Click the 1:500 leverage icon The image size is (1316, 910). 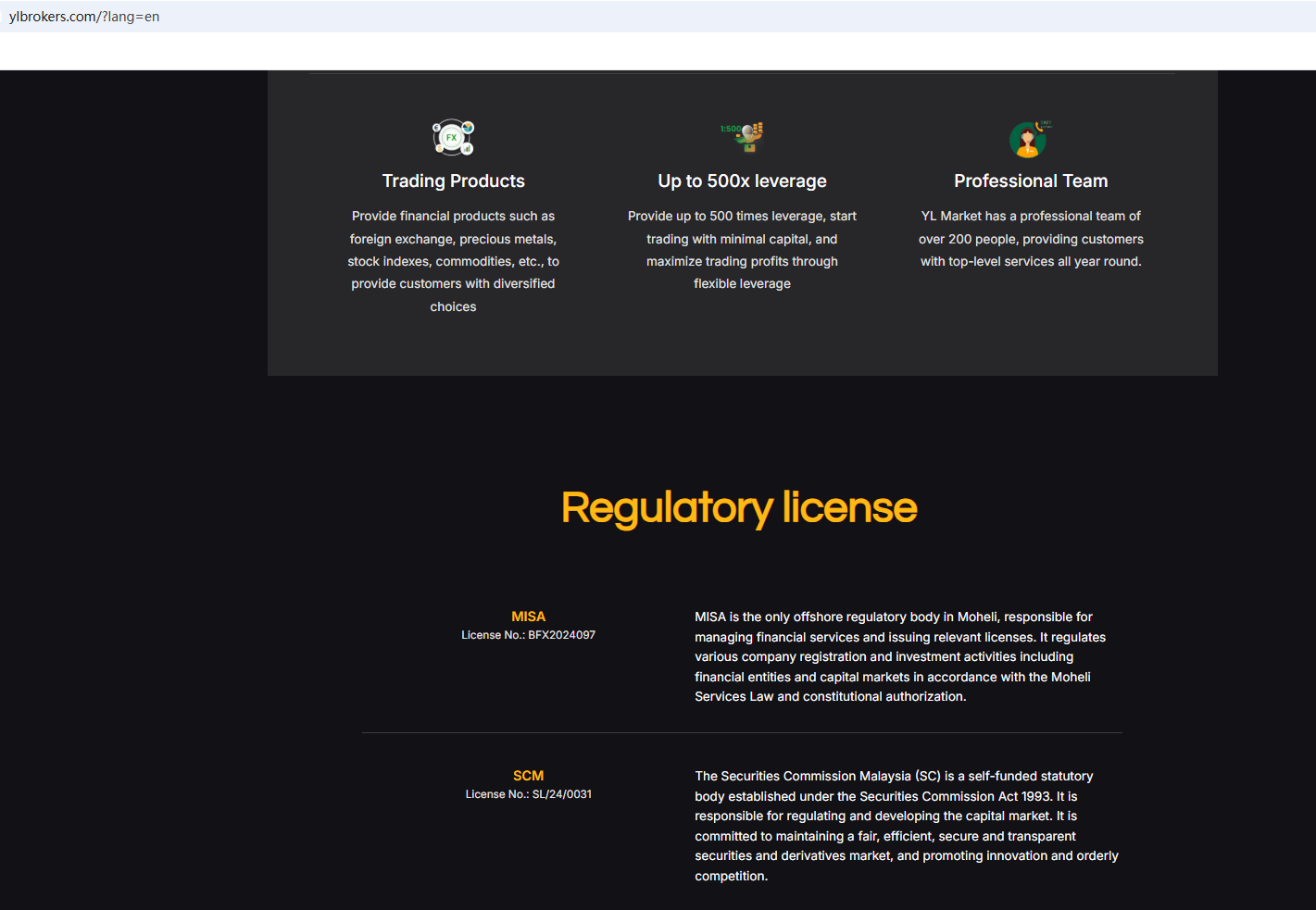tap(742, 136)
